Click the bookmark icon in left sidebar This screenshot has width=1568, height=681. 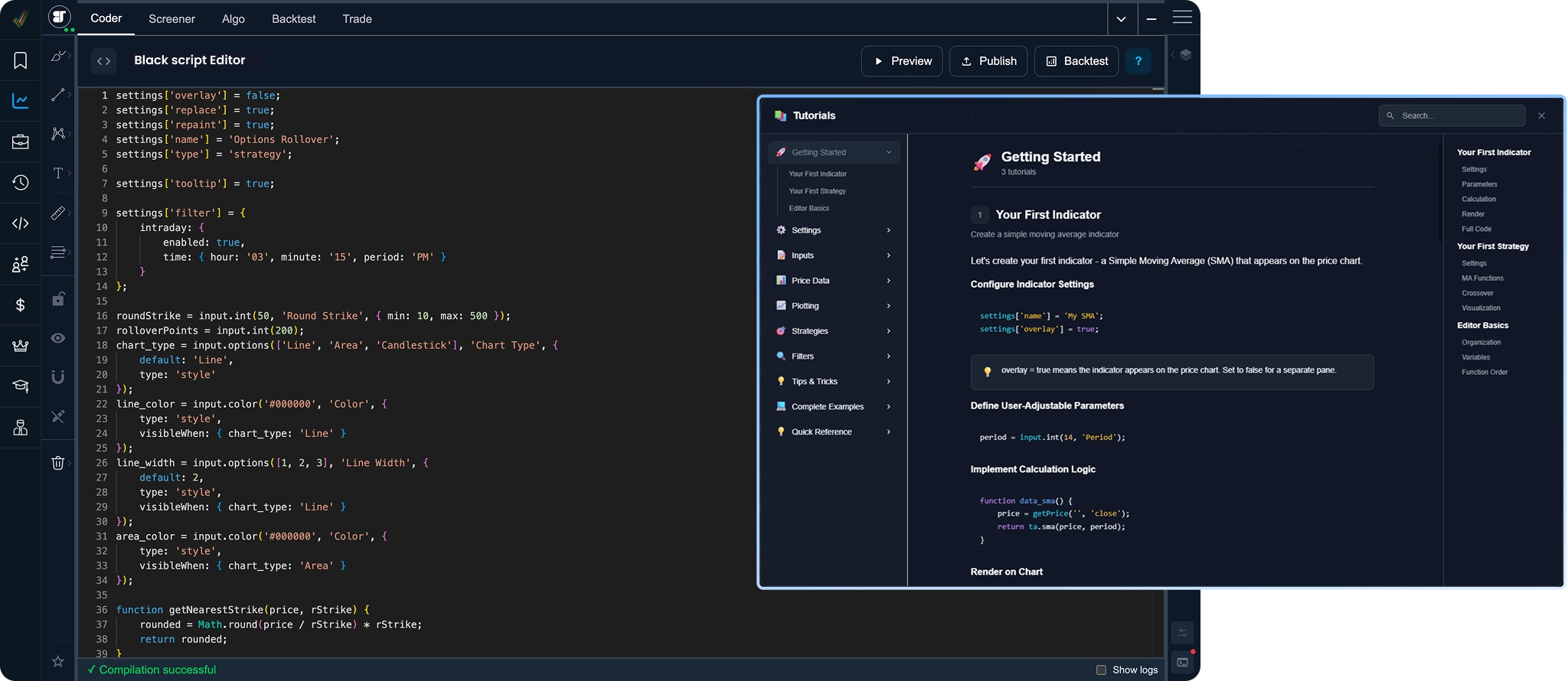21,60
